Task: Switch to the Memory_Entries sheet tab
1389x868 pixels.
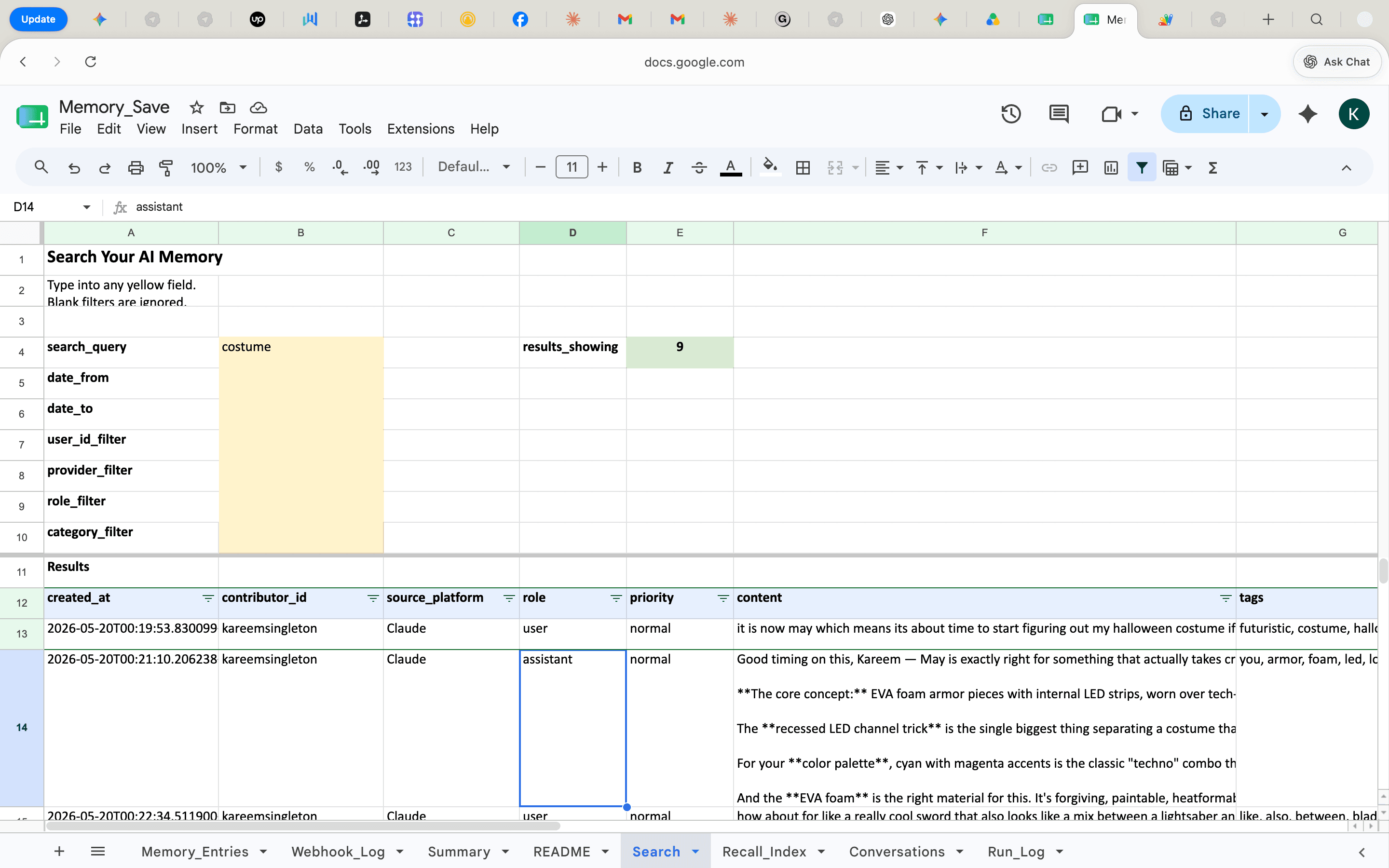Action: pyautogui.click(x=194, y=851)
